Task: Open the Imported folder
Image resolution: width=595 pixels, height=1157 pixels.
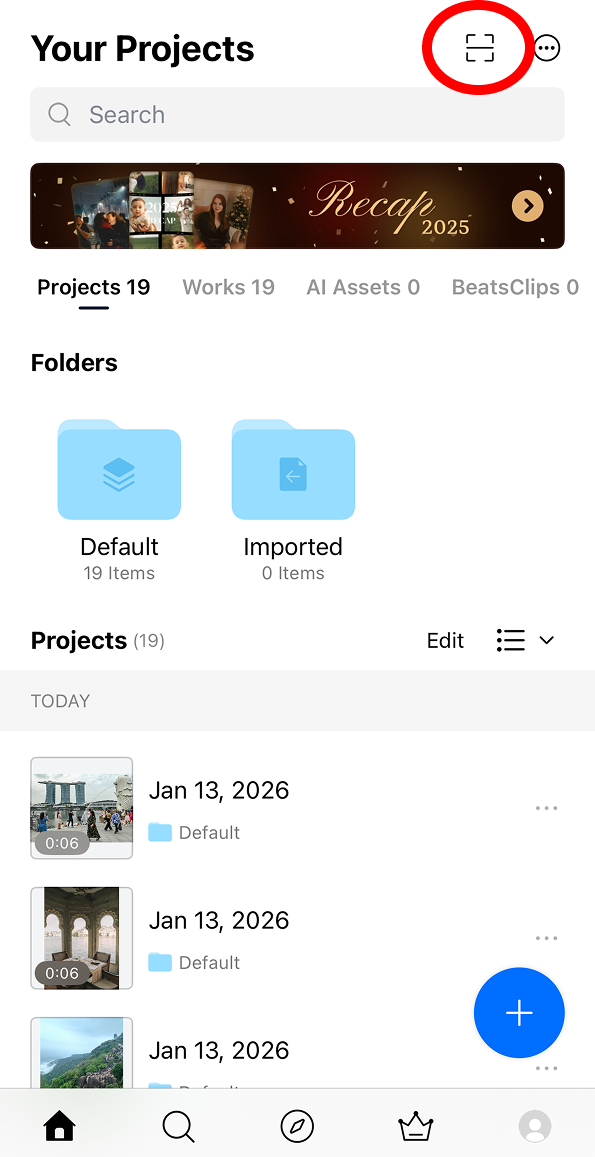Action: click(293, 470)
